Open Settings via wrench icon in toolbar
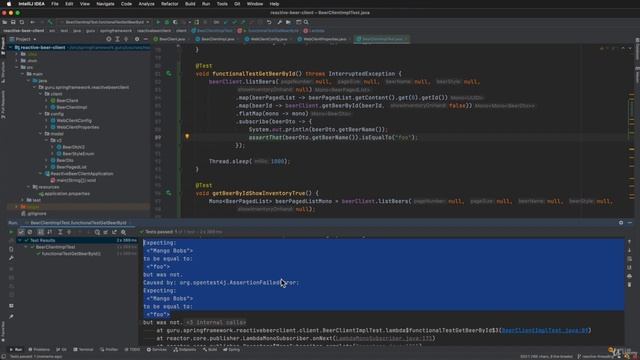The width and height of the screenshot is (640, 360). point(280,22)
